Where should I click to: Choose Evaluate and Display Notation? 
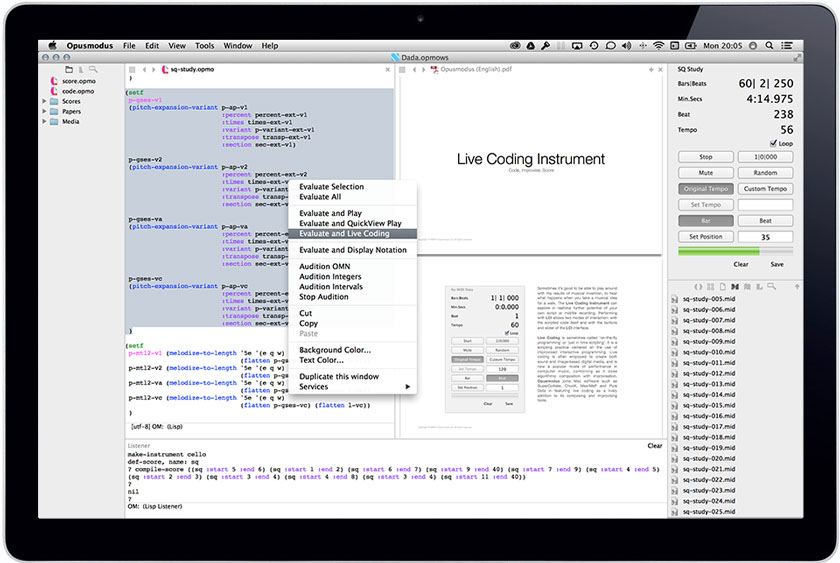[x=352, y=250]
